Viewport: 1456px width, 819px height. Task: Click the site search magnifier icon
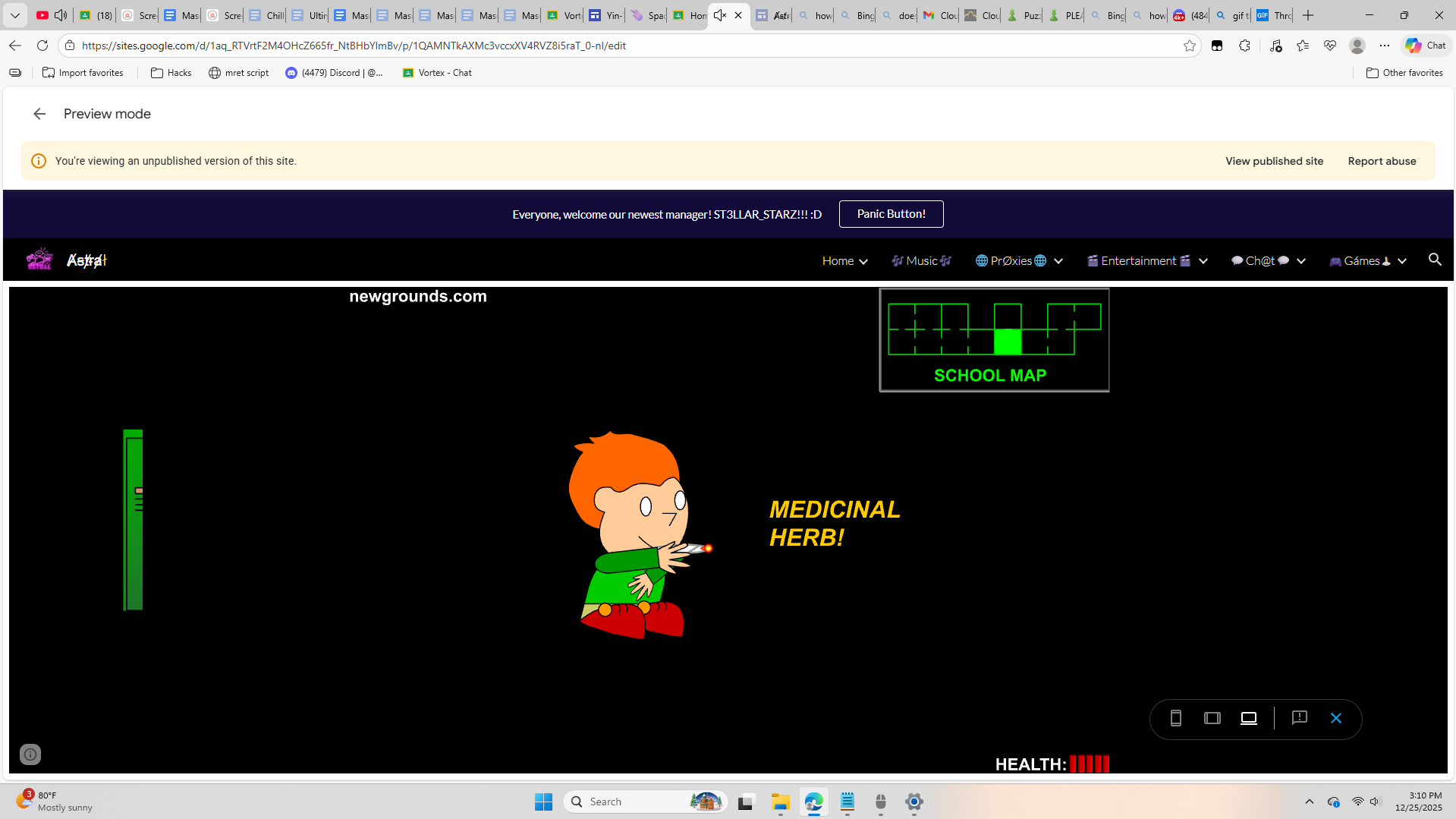pos(1435,260)
